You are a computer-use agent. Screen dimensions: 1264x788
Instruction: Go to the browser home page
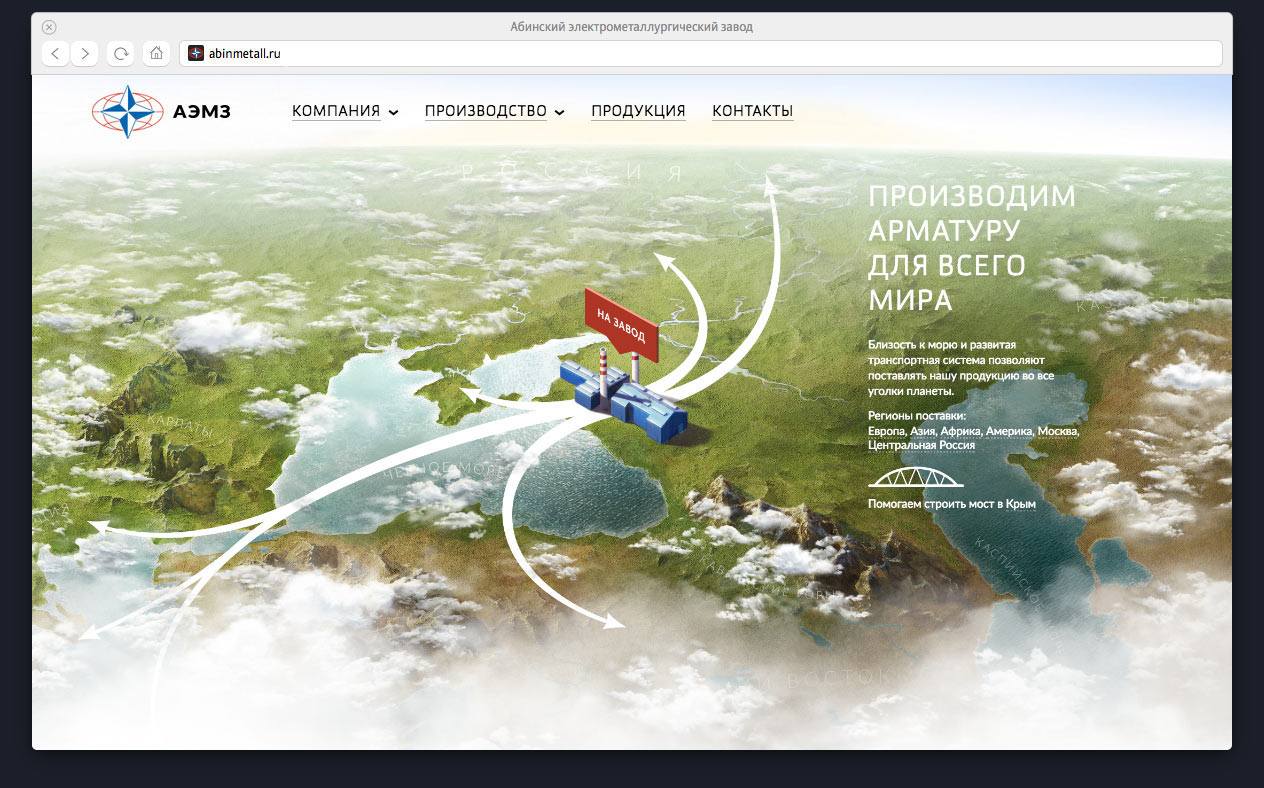(155, 53)
